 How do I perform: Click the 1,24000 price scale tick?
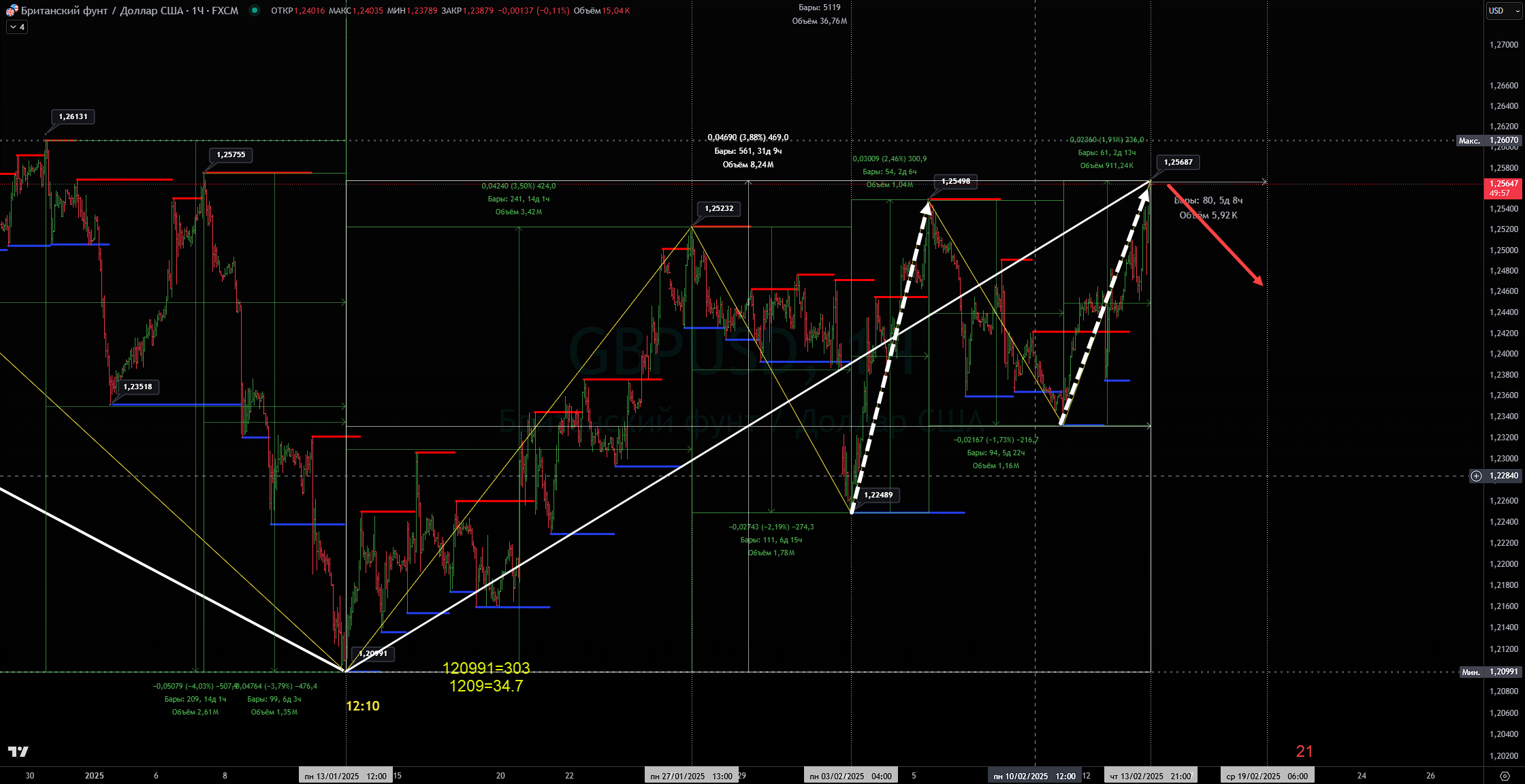coord(1504,354)
